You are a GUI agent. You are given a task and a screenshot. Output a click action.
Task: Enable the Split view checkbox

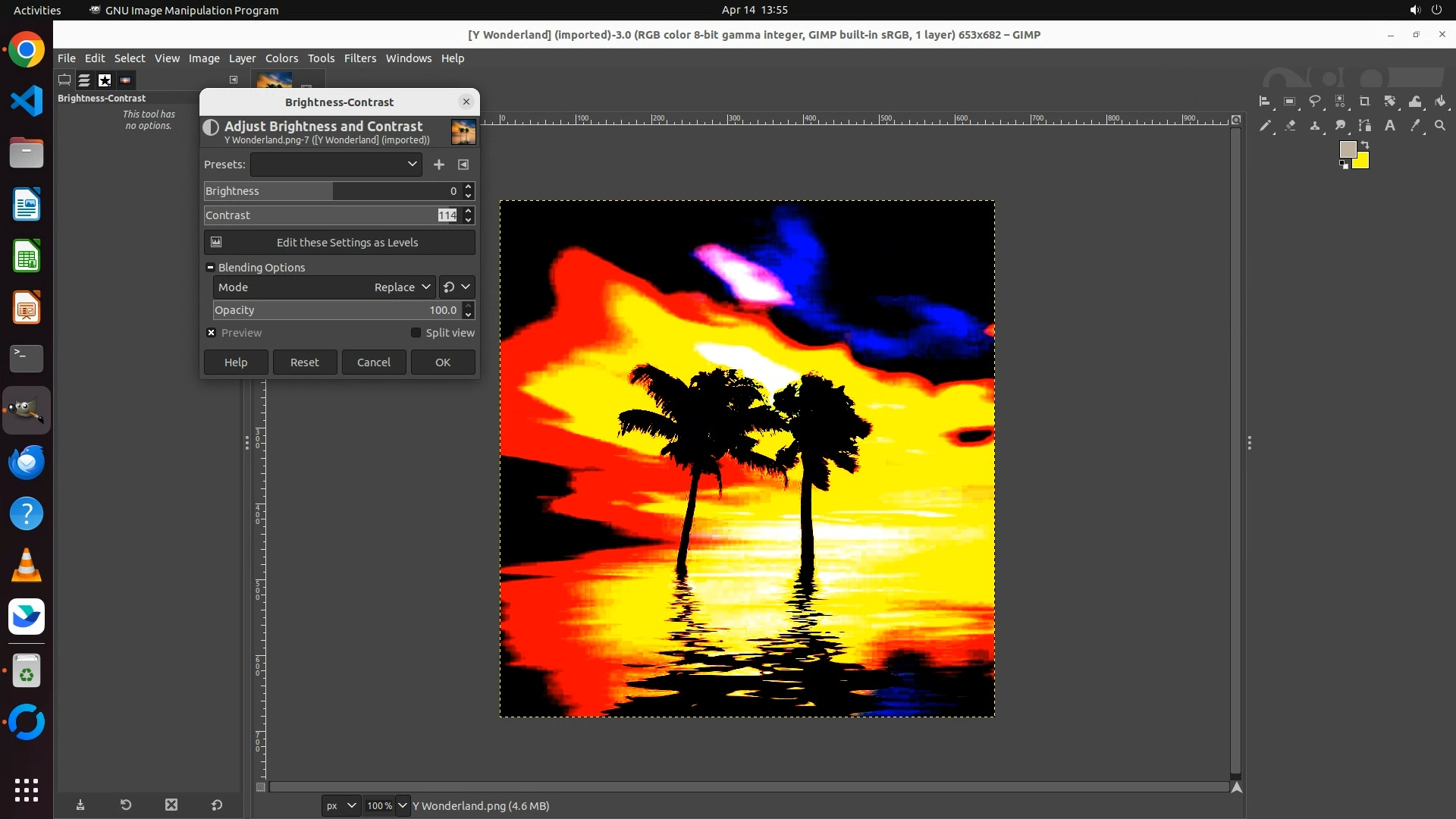416,333
